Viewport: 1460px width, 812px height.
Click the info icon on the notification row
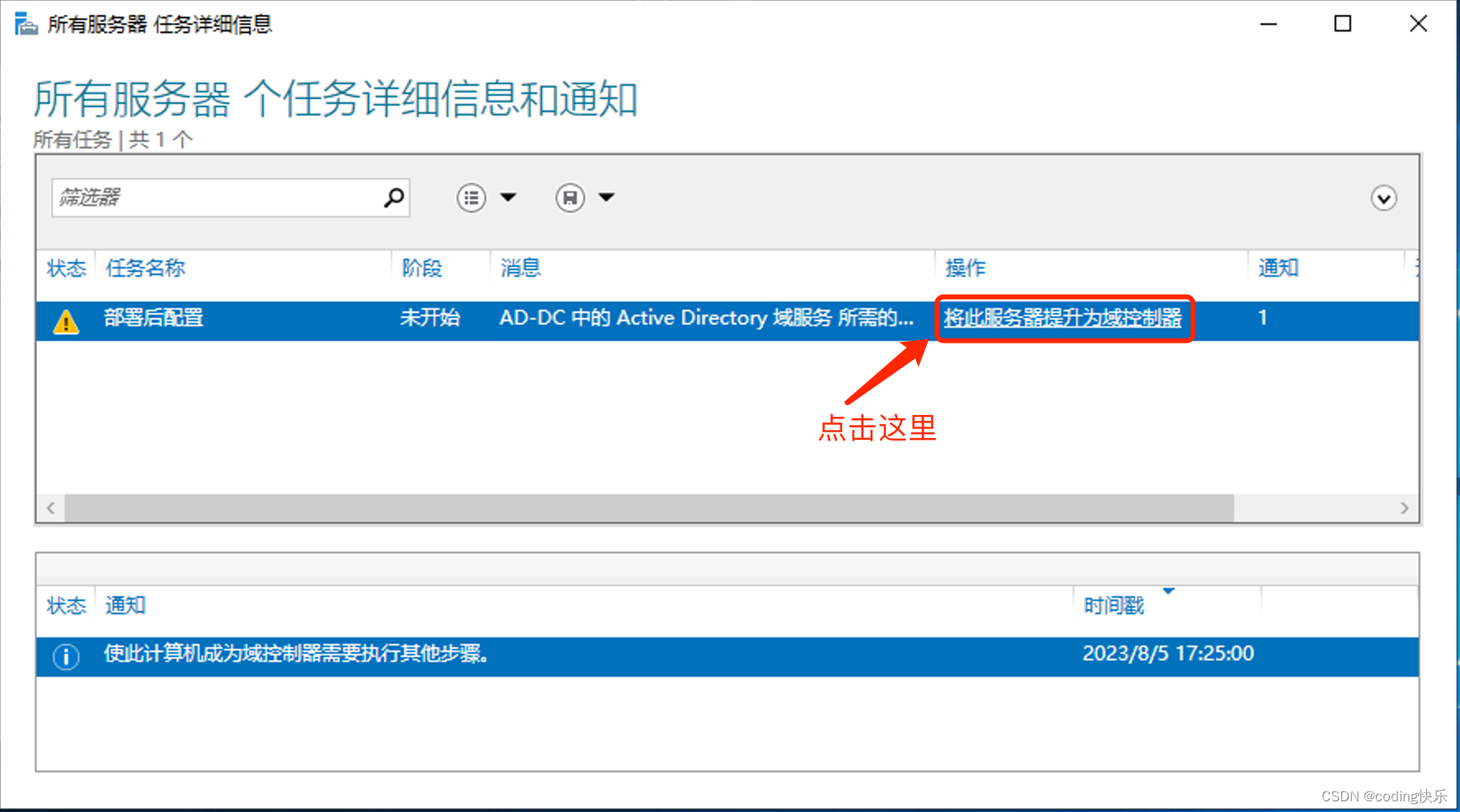point(66,656)
